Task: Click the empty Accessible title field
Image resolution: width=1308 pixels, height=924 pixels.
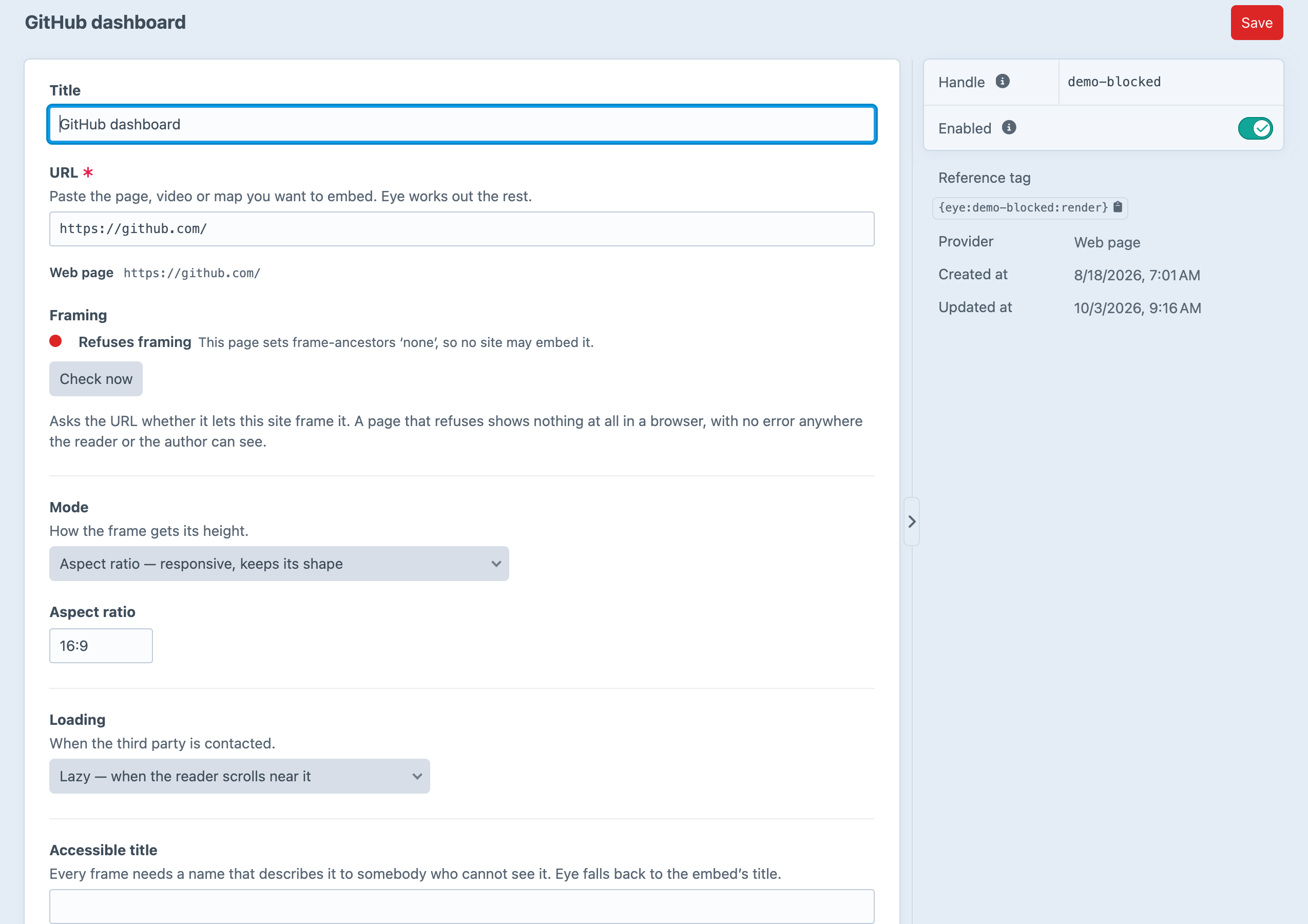Action: (461, 907)
